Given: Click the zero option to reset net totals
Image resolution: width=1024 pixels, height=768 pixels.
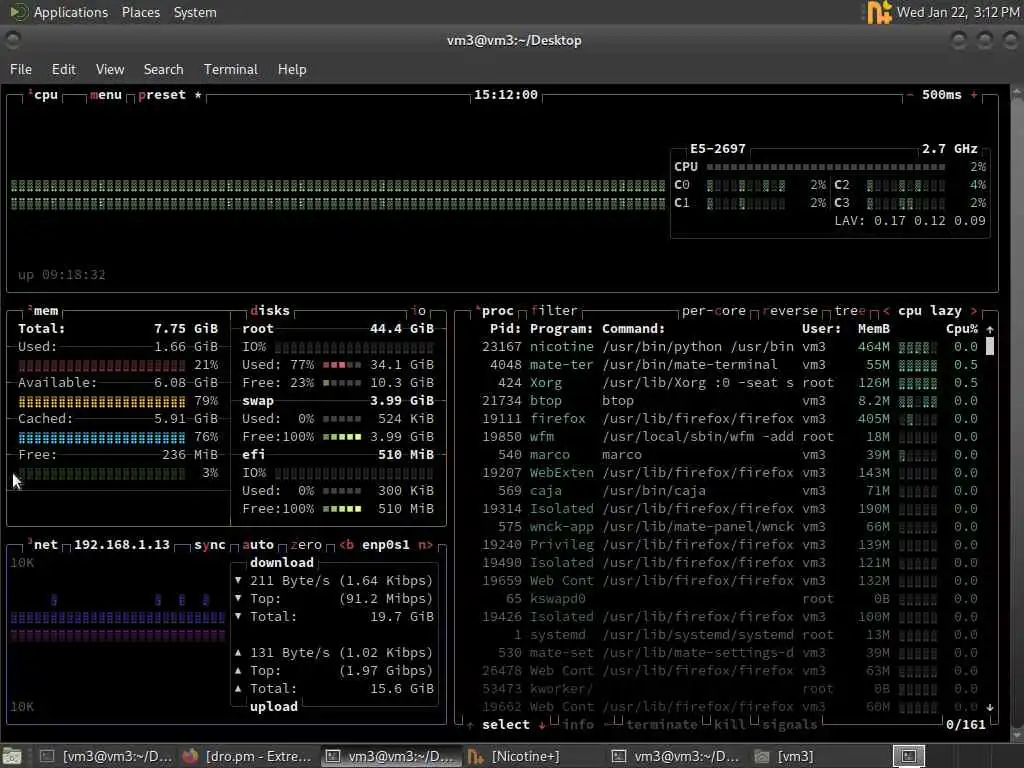Looking at the screenshot, I should click(306, 545).
